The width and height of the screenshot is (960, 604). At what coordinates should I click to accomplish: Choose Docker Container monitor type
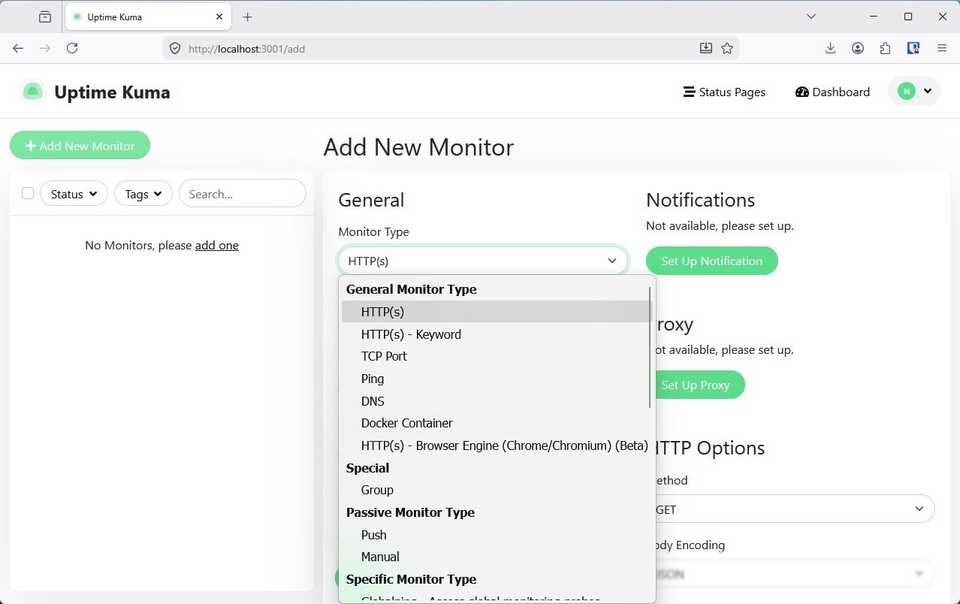click(x=496, y=423)
